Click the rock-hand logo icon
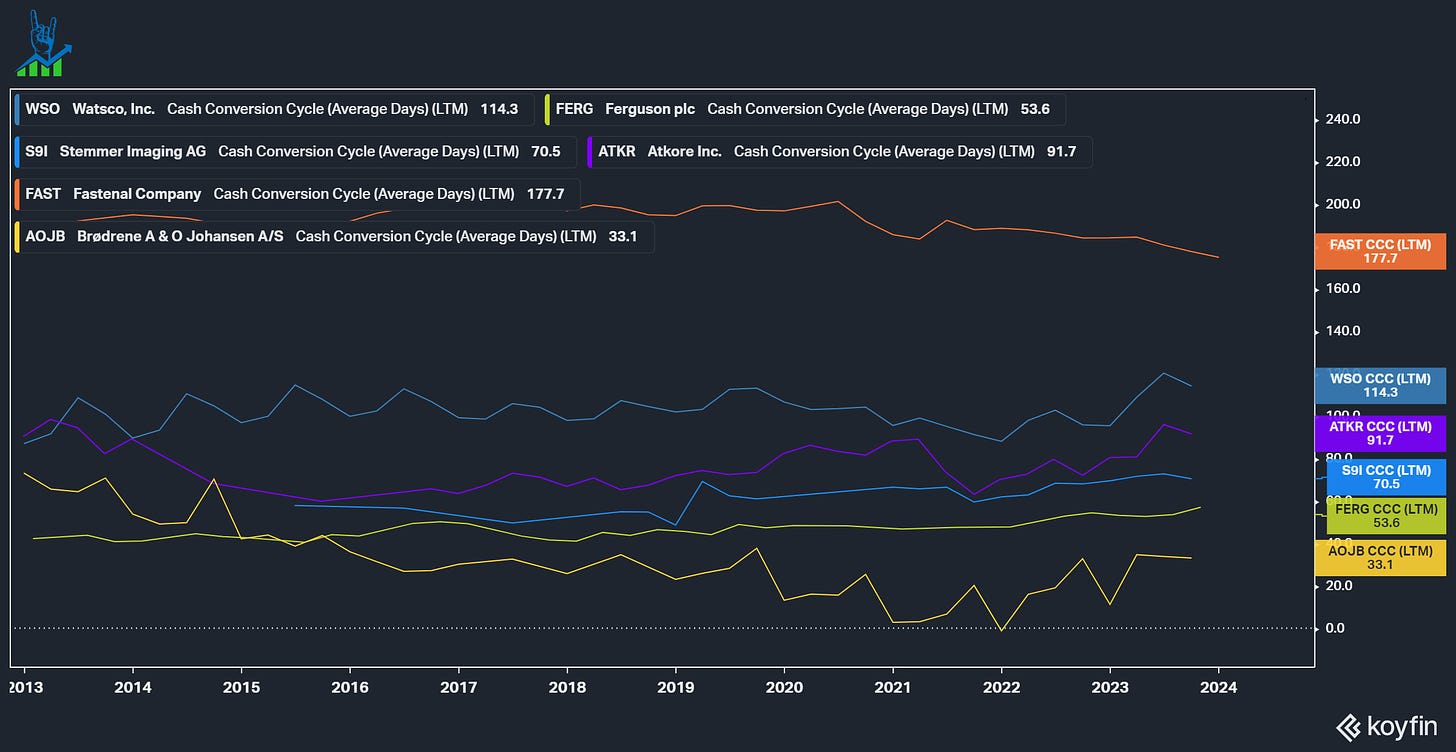Image resolution: width=1456 pixels, height=752 pixels. tap(45, 44)
